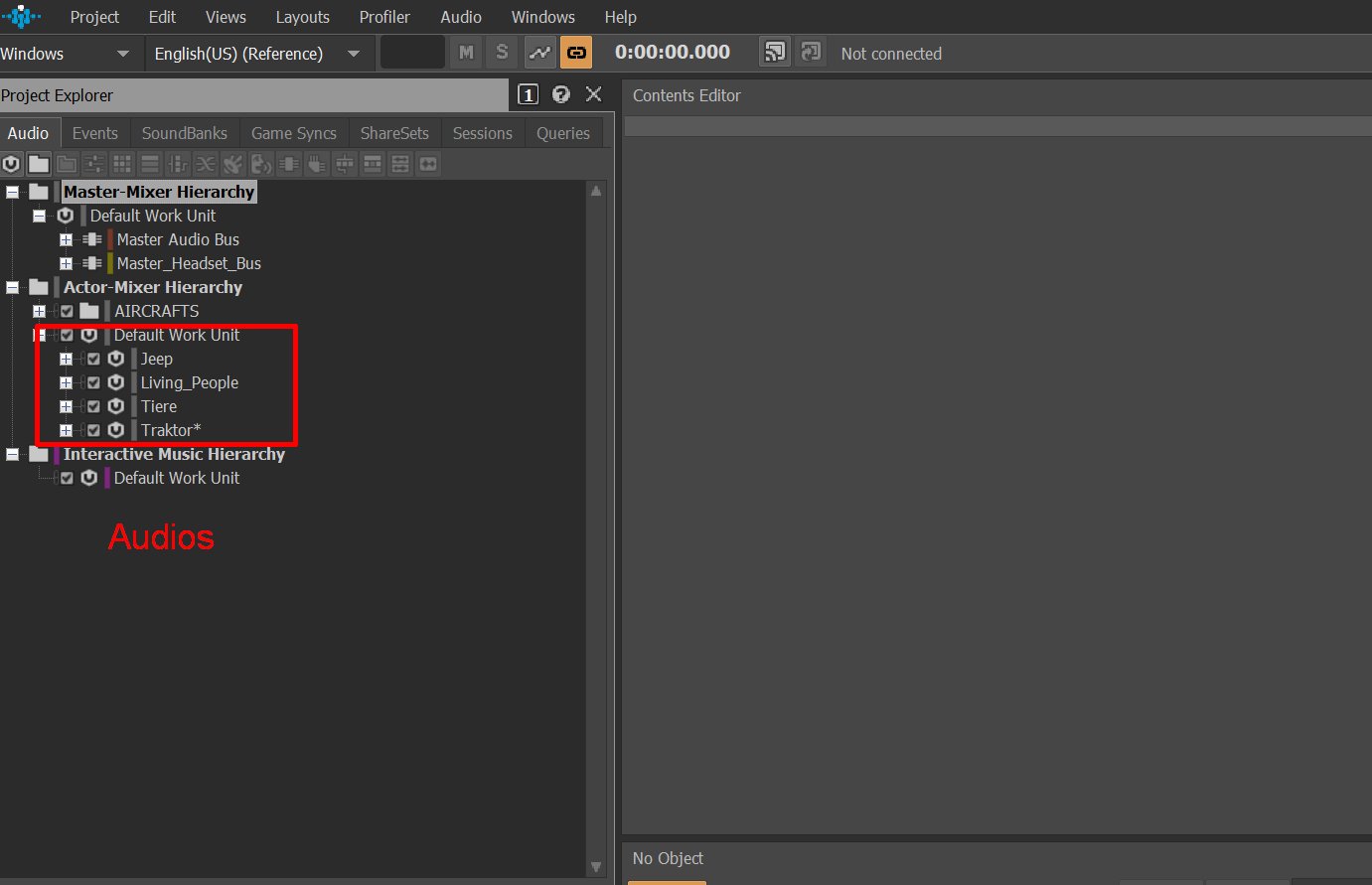This screenshot has height=885, width=1372.
Task: Click the Work Unit icon in Project Explorer toolbar
Action: pyautogui.click(x=11, y=164)
